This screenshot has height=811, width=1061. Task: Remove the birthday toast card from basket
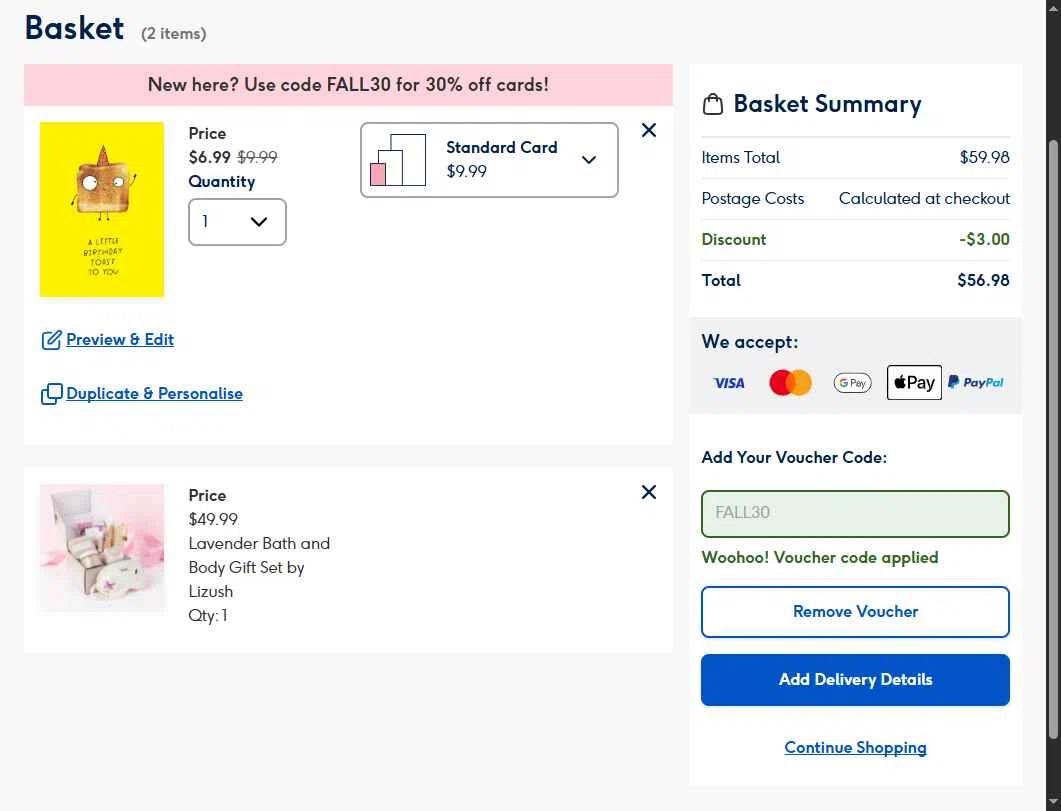click(649, 130)
